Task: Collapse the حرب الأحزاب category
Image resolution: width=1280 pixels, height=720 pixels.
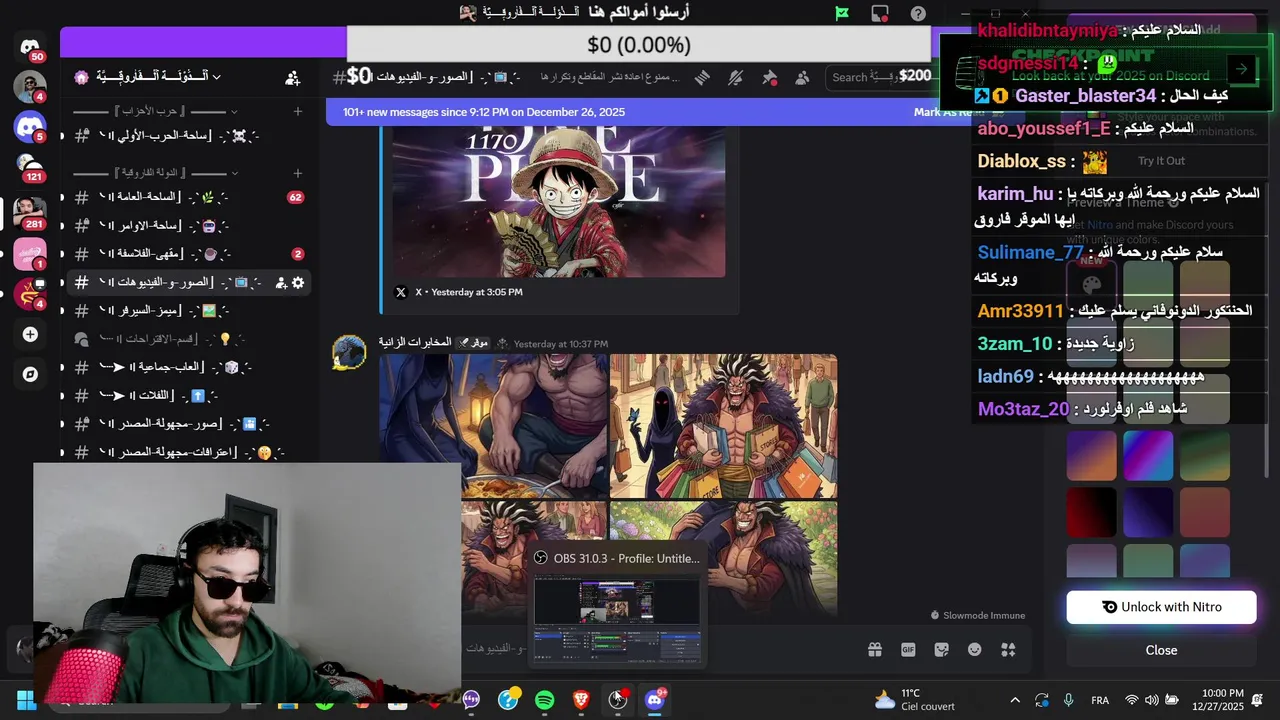Action: pos(157,112)
